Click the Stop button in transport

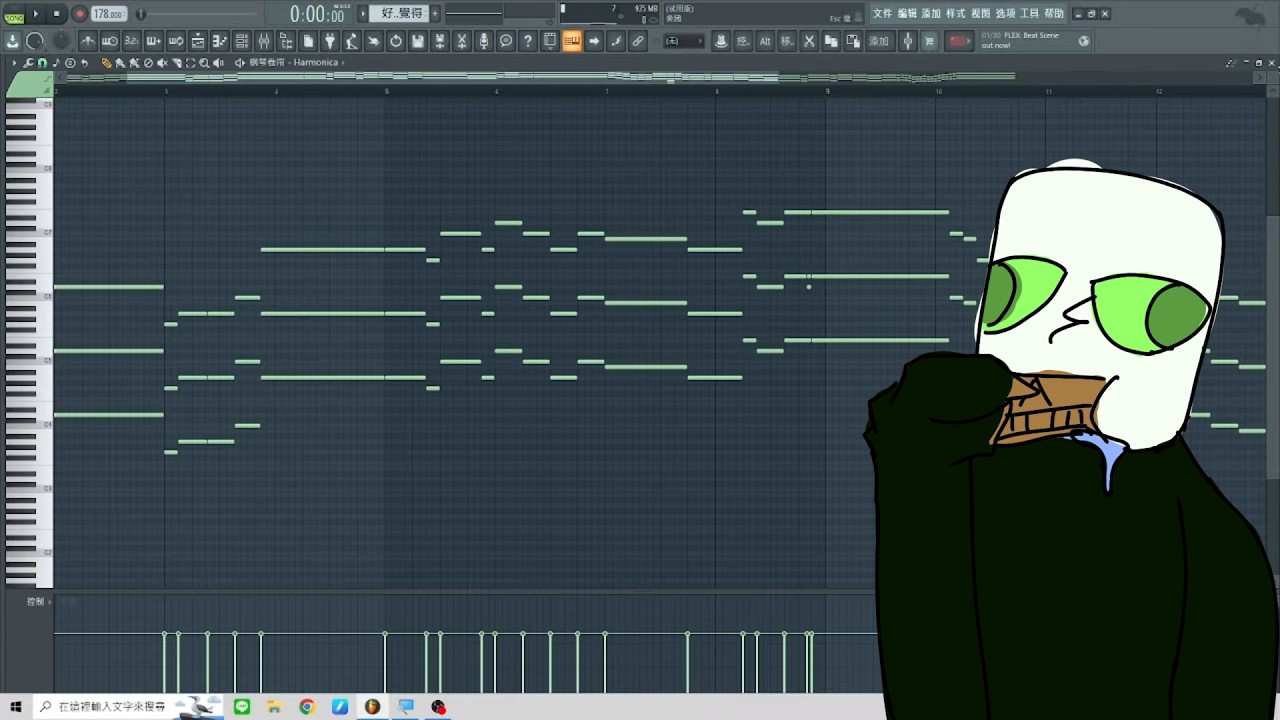pyautogui.click(x=57, y=14)
